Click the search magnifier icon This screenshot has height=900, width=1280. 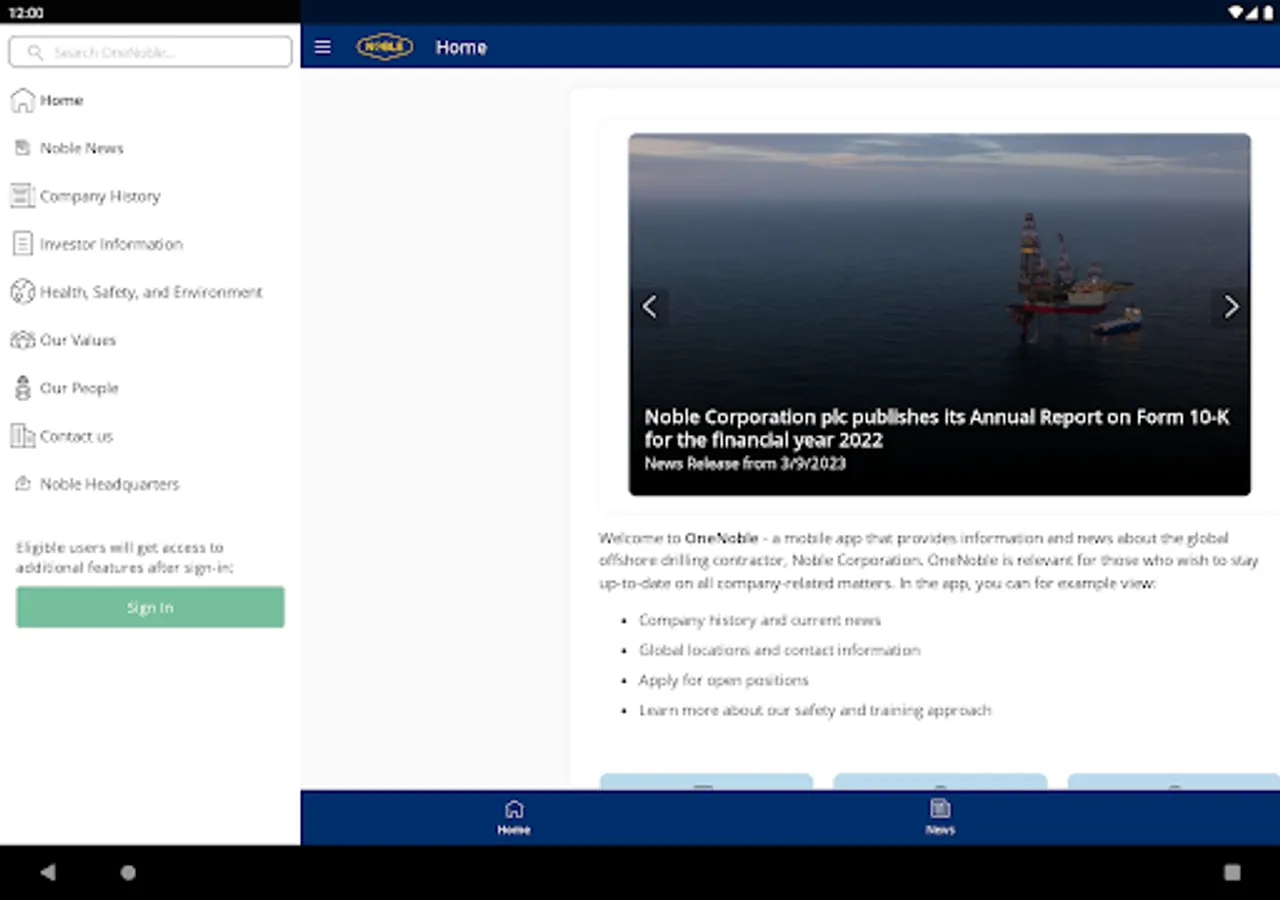36,52
